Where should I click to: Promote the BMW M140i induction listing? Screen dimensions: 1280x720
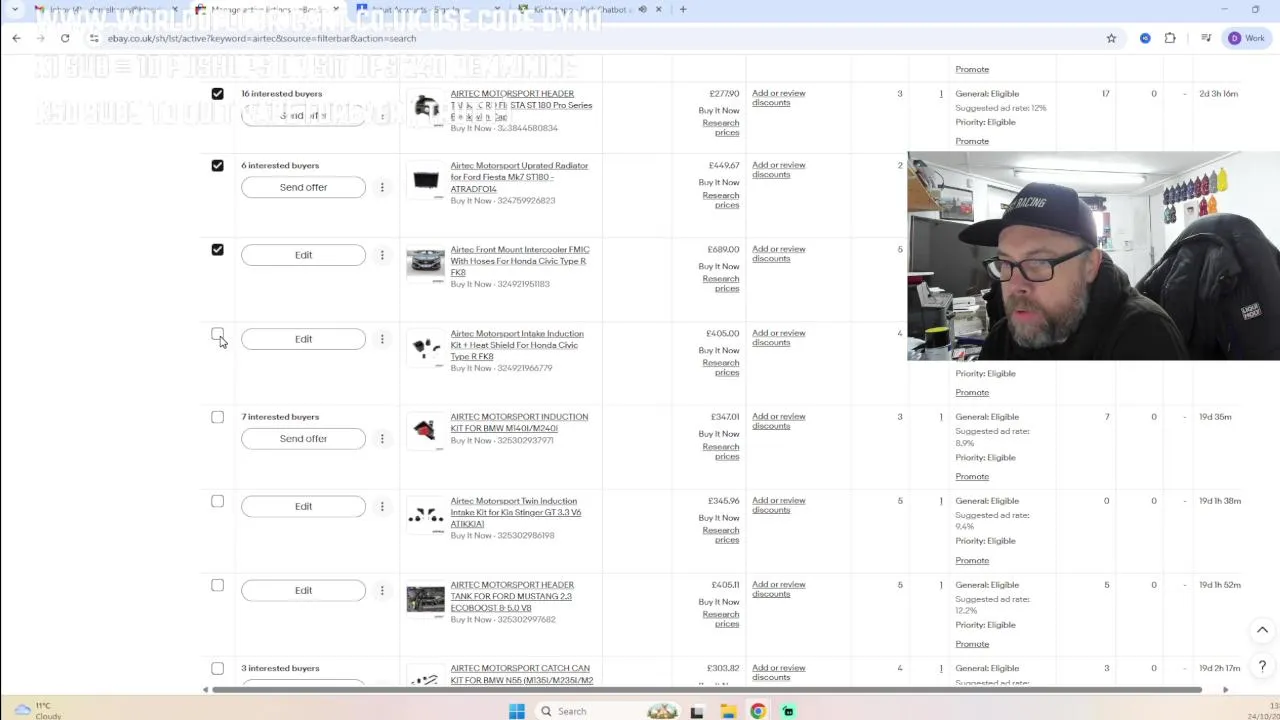coord(972,476)
